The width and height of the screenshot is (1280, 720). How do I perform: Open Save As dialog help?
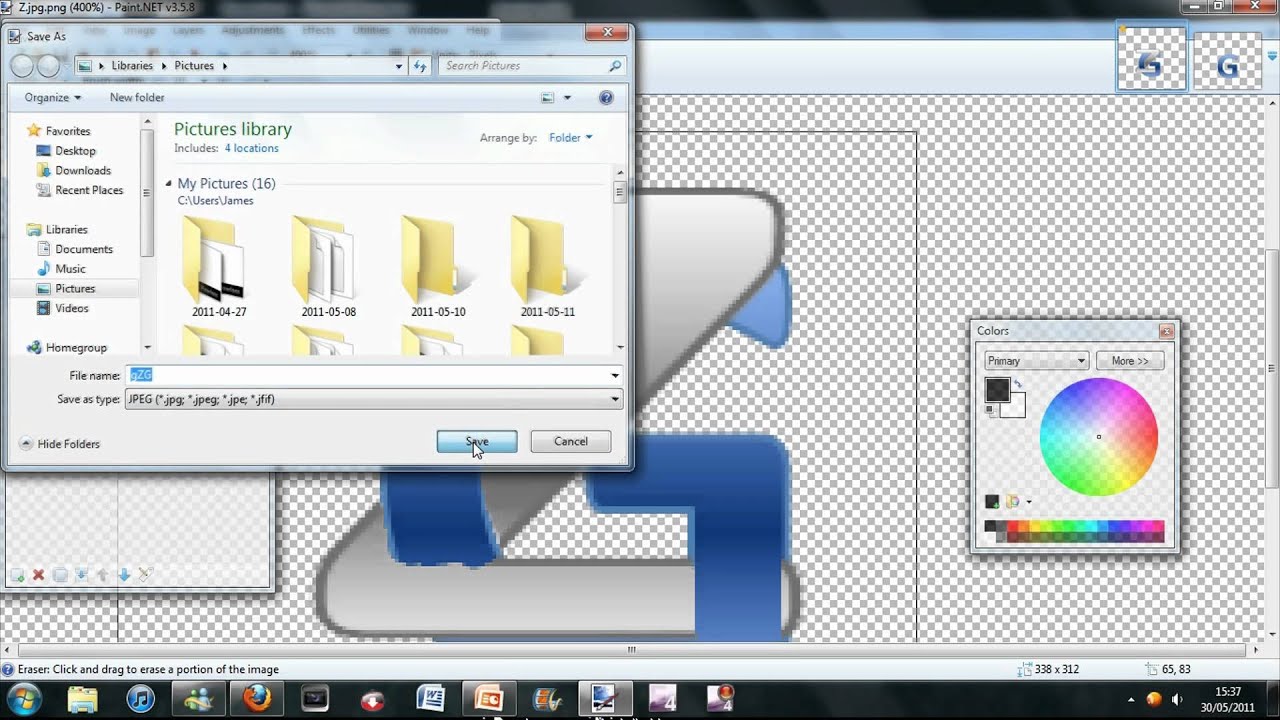[606, 97]
